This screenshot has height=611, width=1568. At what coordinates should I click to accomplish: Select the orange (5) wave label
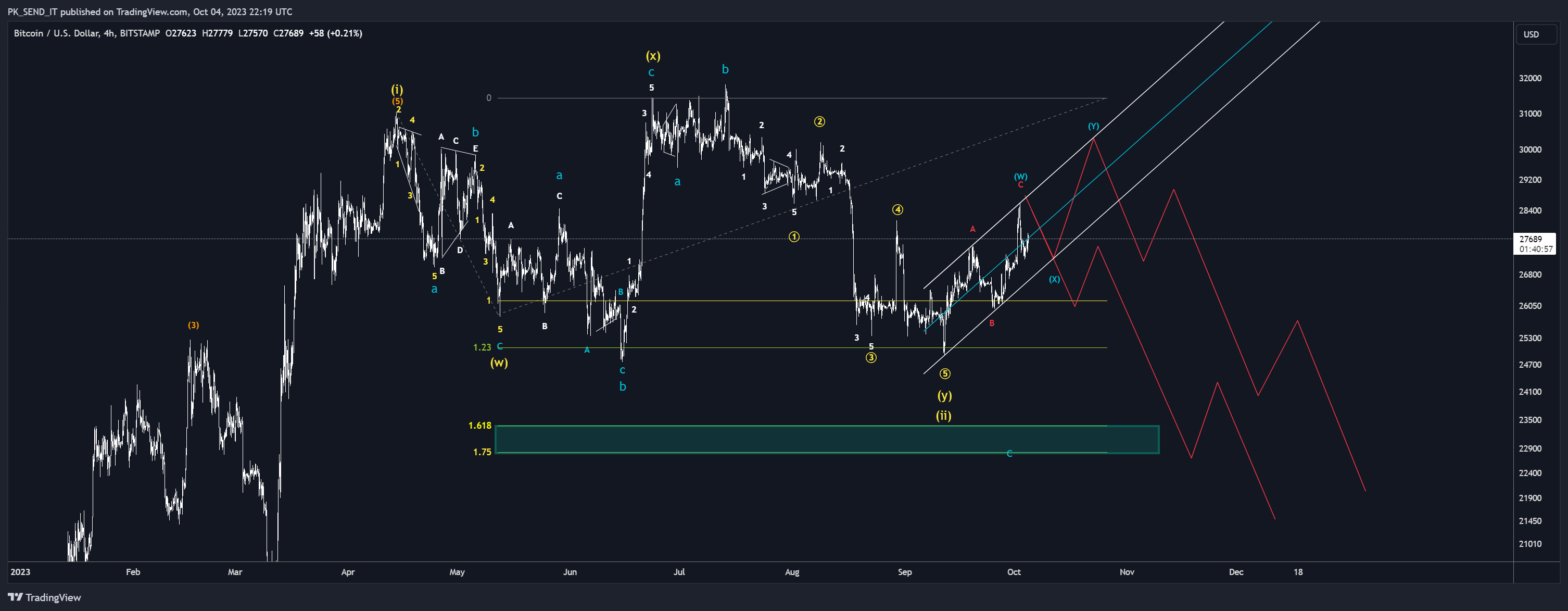[397, 101]
